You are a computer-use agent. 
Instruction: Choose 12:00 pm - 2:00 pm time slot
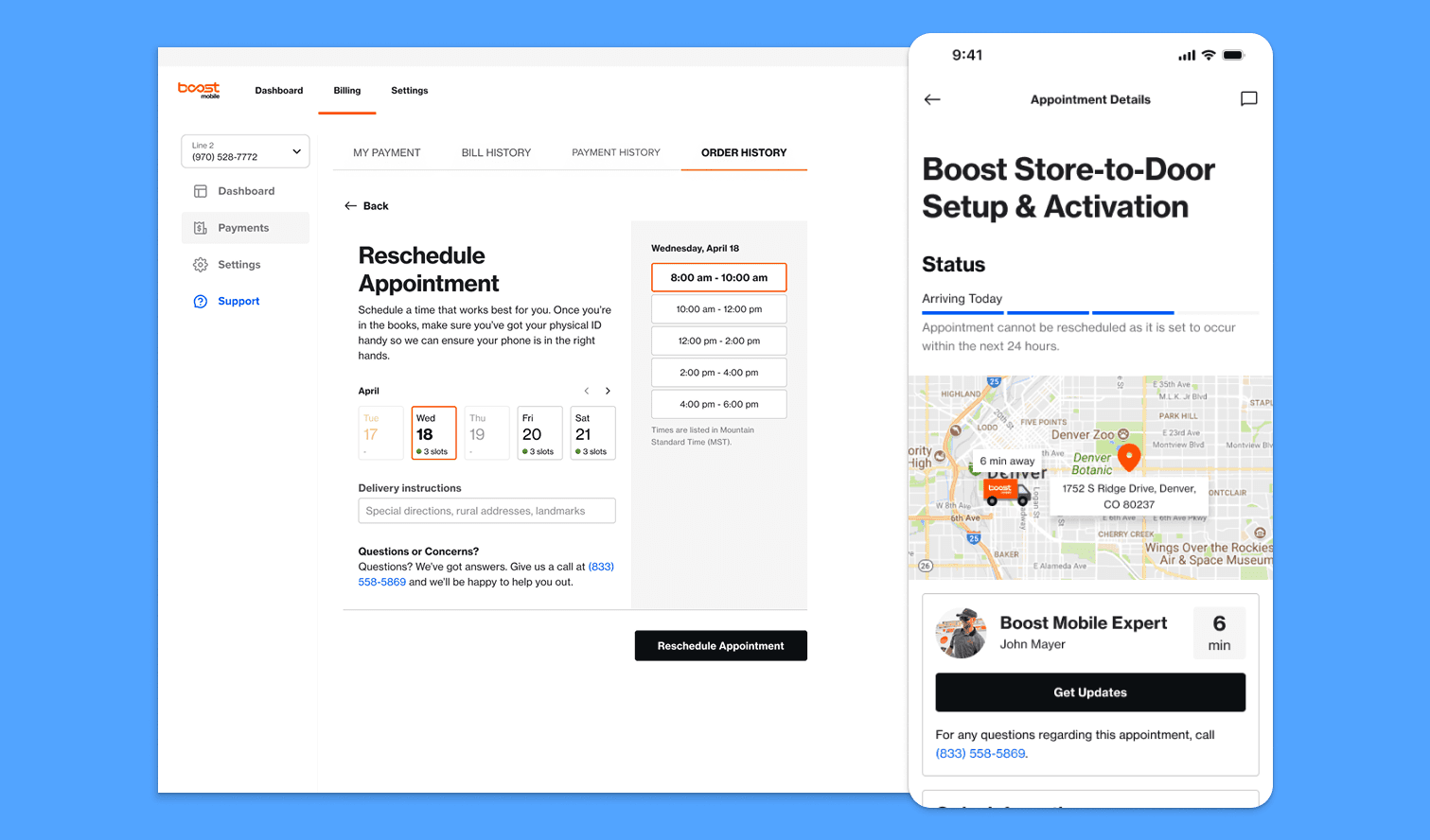[719, 341]
